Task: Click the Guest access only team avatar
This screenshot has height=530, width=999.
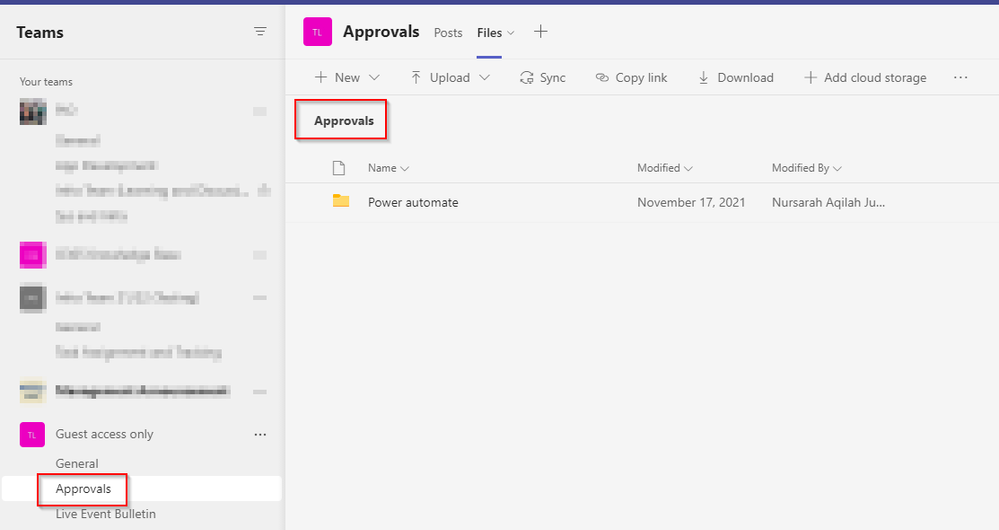Action: (x=32, y=434)
